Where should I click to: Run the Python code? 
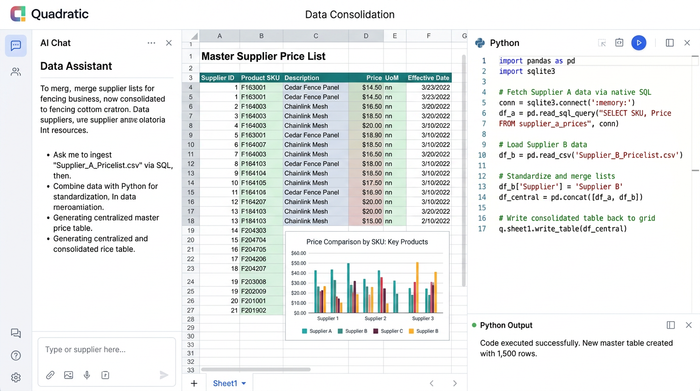(x=639, y=43)
